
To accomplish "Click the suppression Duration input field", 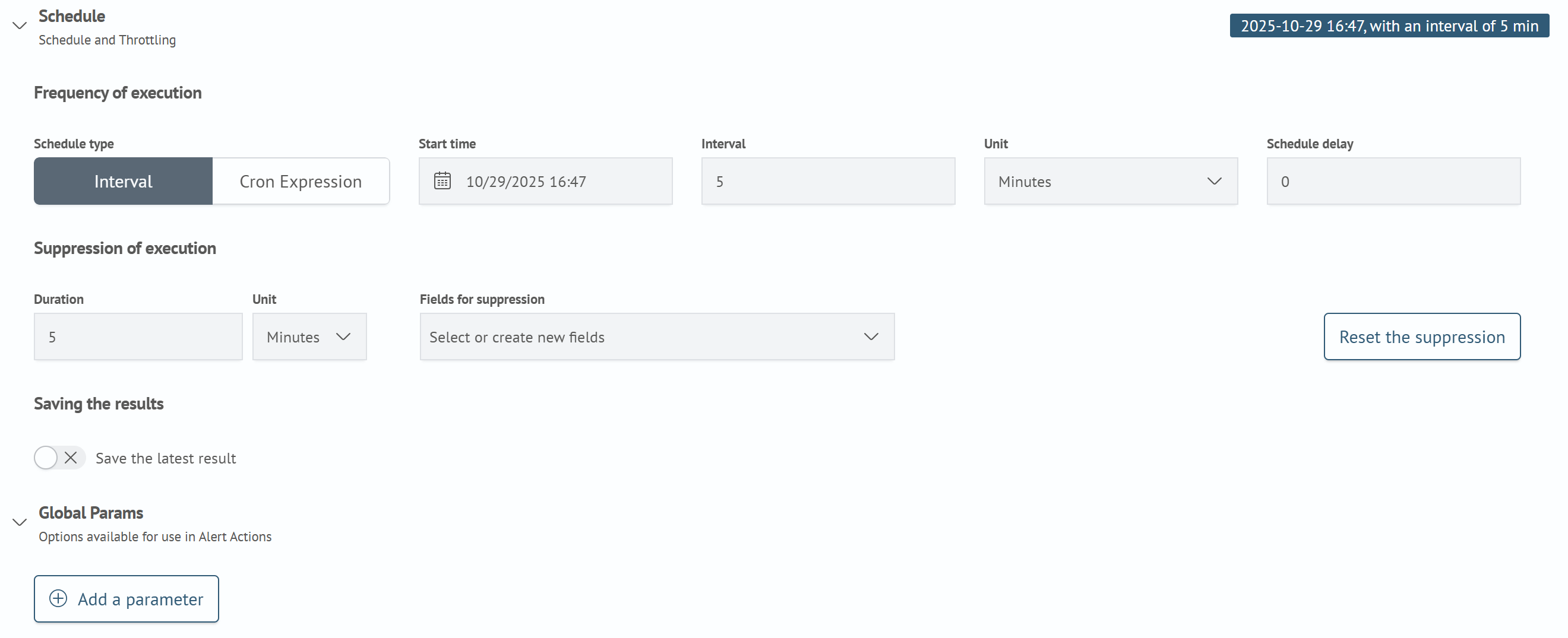I will (138, 337).
